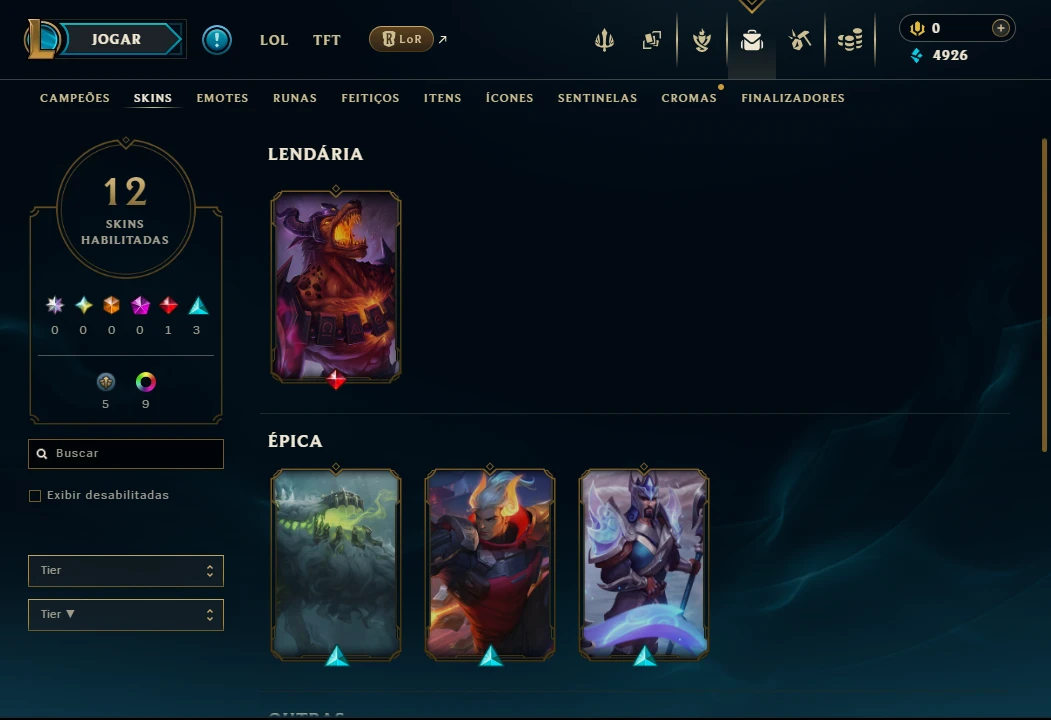The image size is (1051, 720).
Task: Switch to the Campeões tab
Action: click(74, 98)
